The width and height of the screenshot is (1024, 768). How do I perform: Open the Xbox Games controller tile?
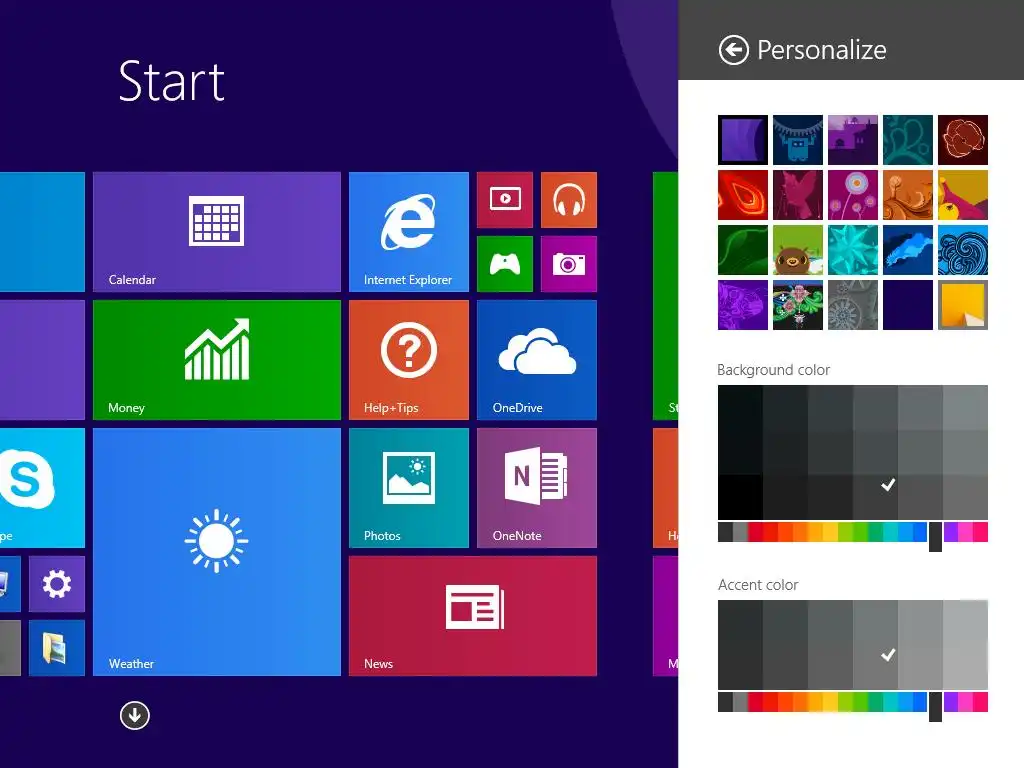(x=505, y=264)
